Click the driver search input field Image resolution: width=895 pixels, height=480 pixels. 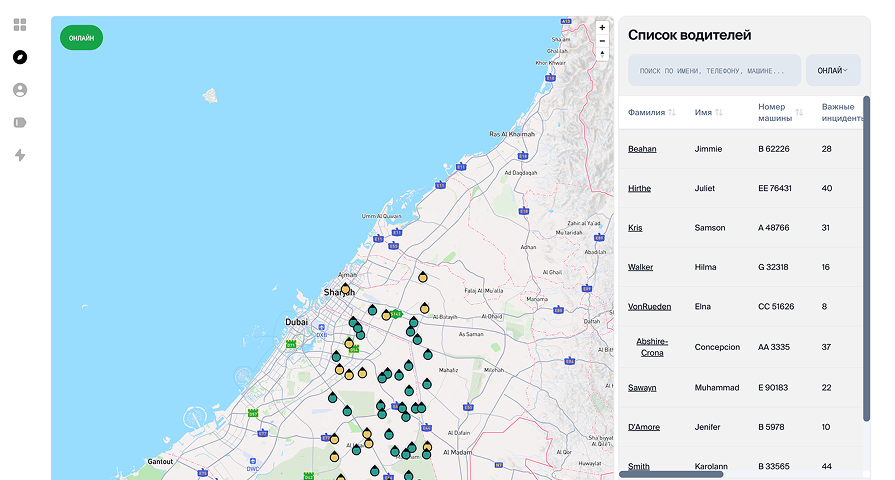pyautogui.click(x=714, y=71)
